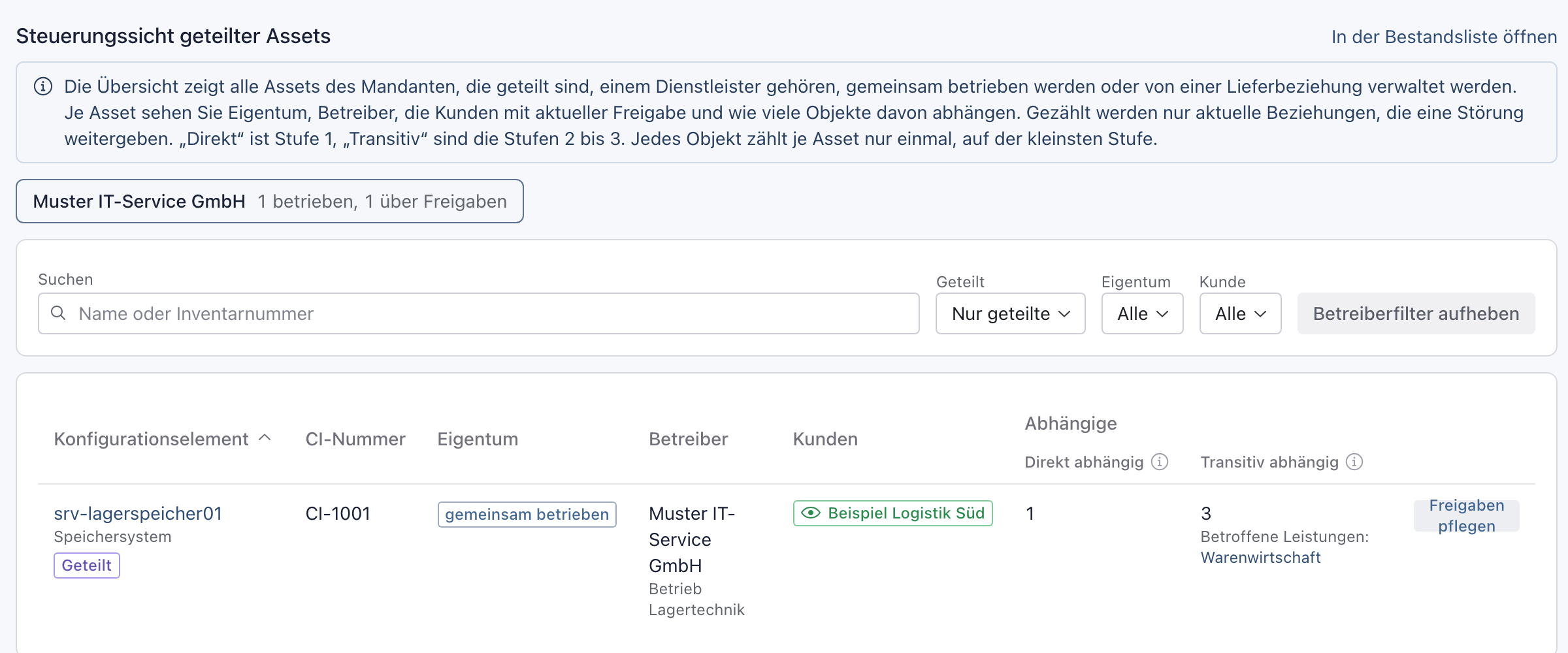Click the info icon in the overview notice
Screen dimensions: 1568x653
(x=43, y=86)
